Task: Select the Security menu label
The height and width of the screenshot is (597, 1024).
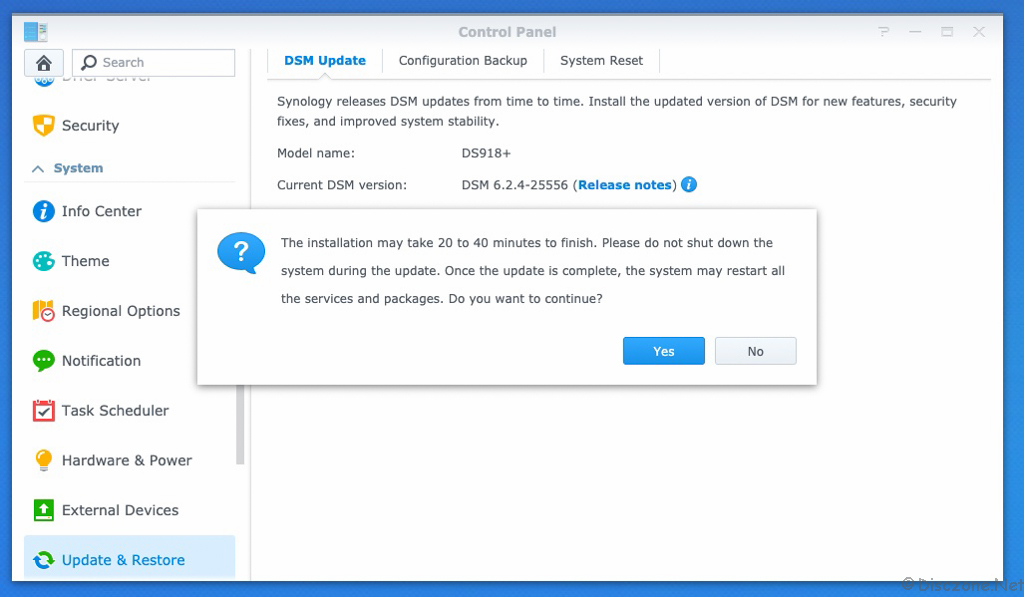Action: (91, 125)
